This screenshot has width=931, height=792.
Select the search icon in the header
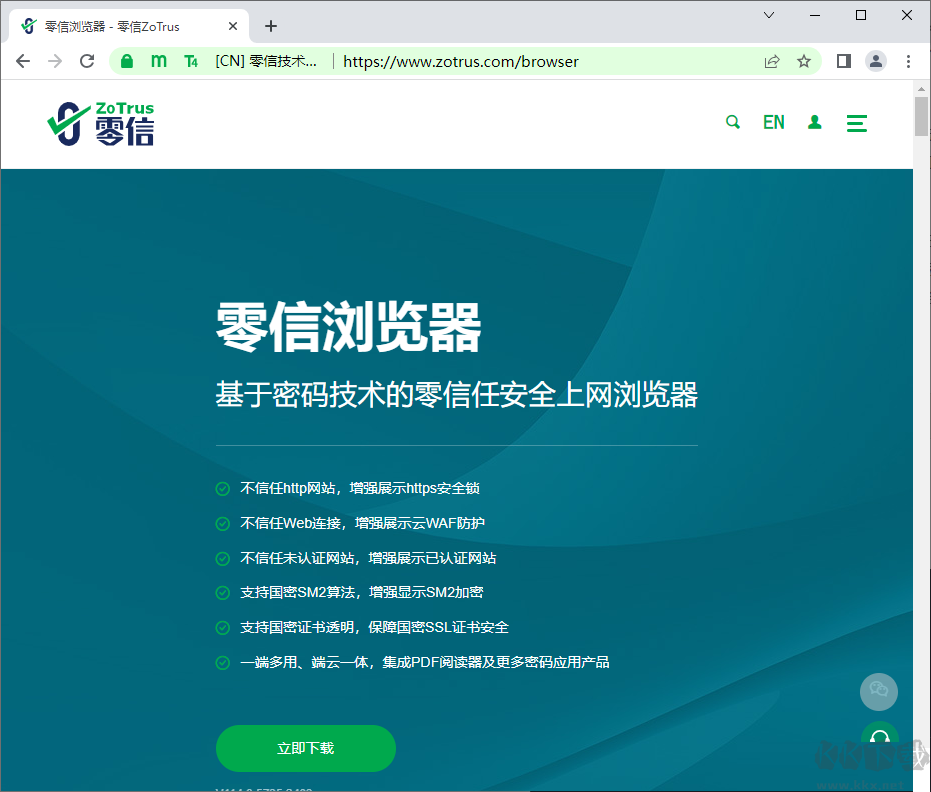coord(733,122)
